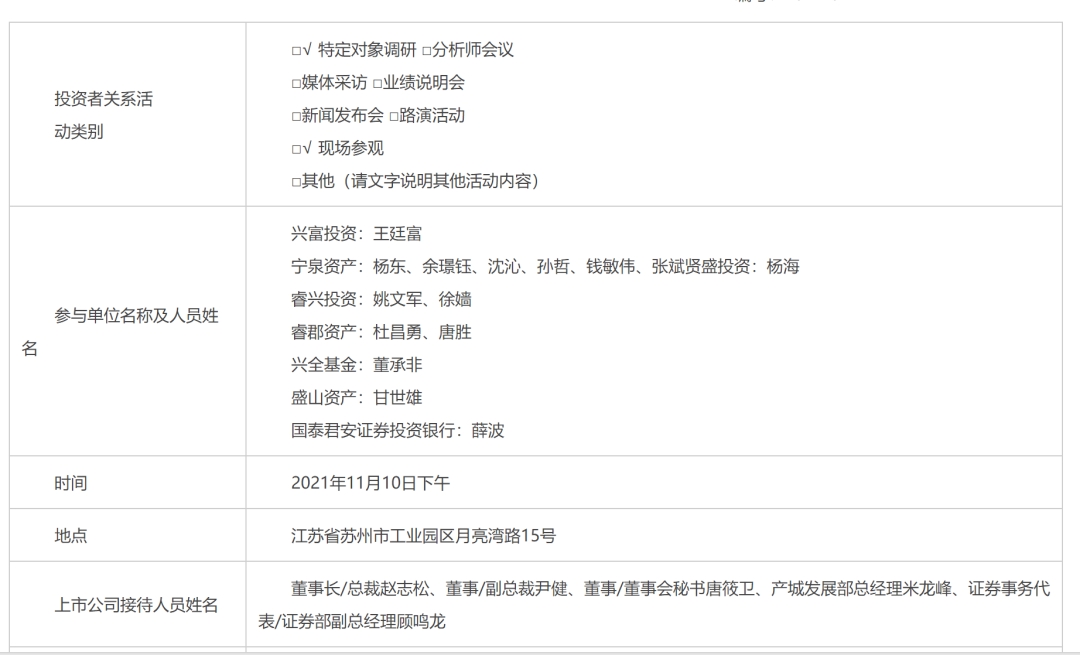The image size is (1080, 655).
Task: Select the line 兴全基金：董承非
Action: 356,365
